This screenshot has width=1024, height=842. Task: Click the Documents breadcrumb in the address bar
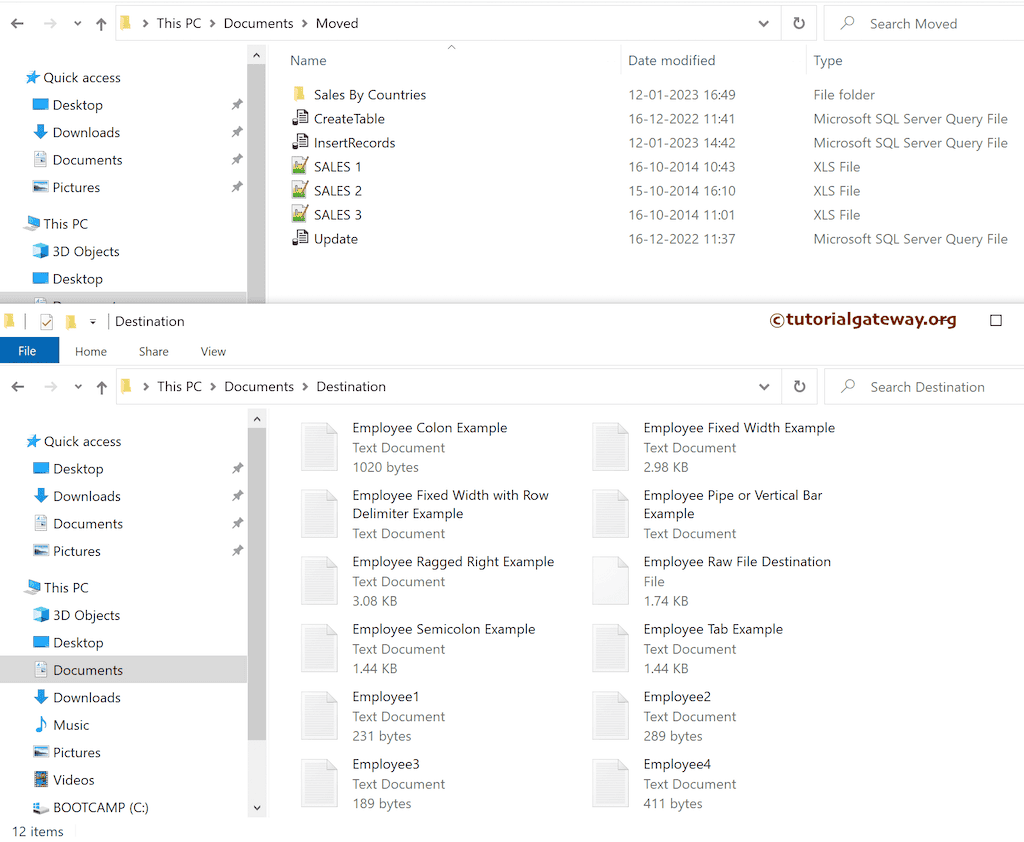tap(259, 386)
